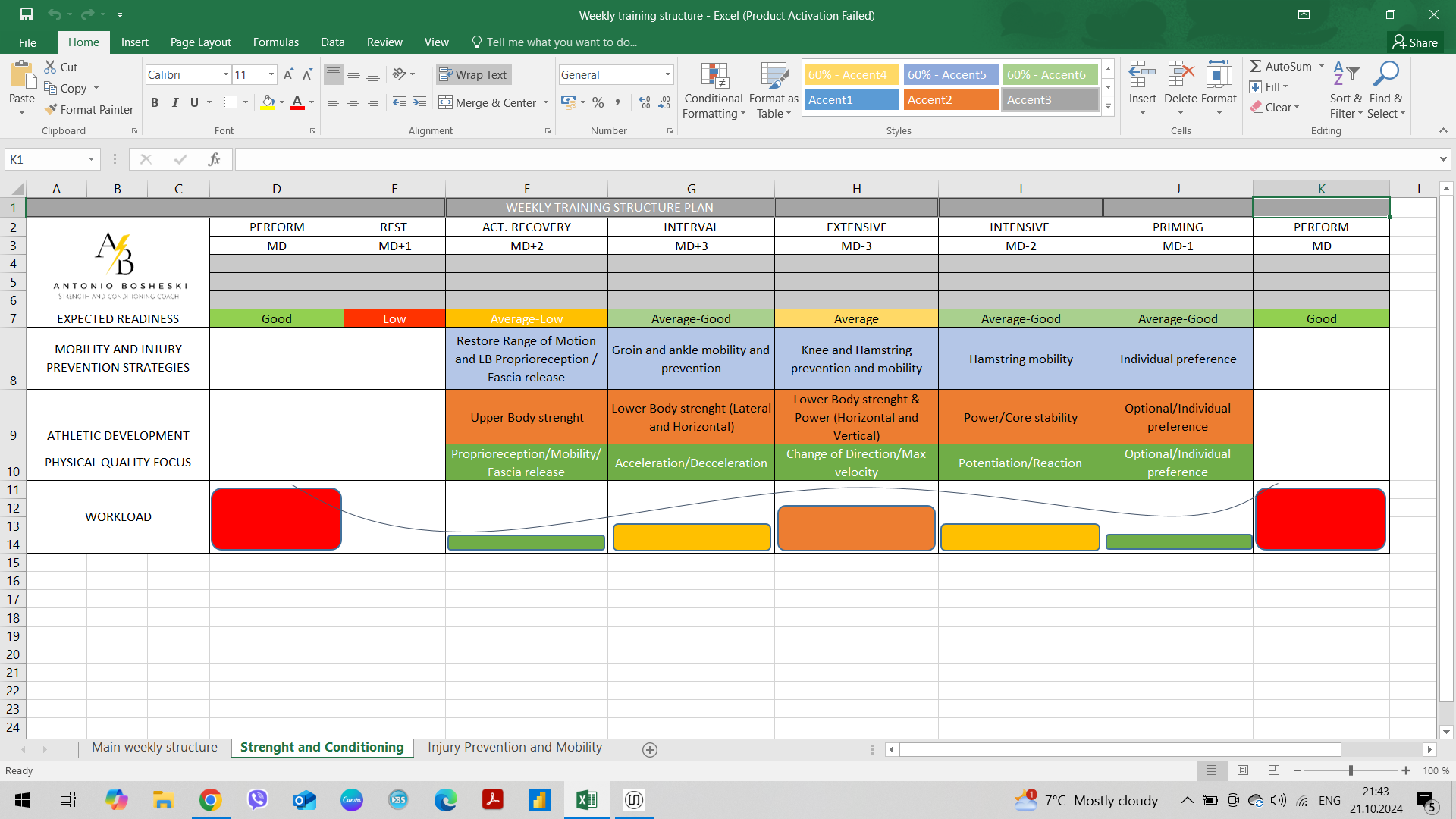This screenshot has width=1456, height=819.
Task: Click the Increase Indent icon
Action: [419, 102]
